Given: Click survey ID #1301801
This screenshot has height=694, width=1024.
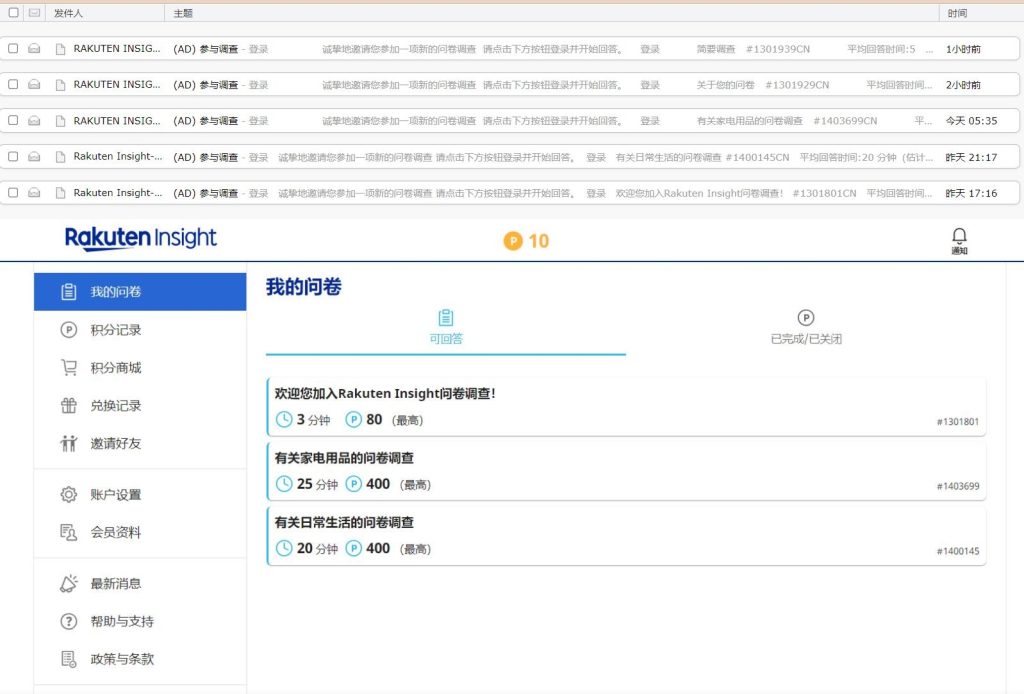Looking at the screenshot, I should pos(957,422).
